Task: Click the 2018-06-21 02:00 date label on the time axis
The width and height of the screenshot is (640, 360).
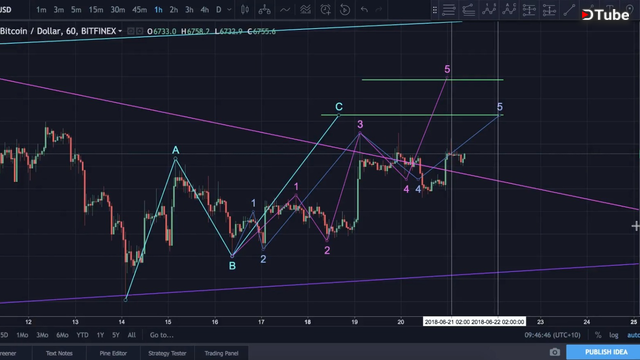Action: click(x=447, y=322)
